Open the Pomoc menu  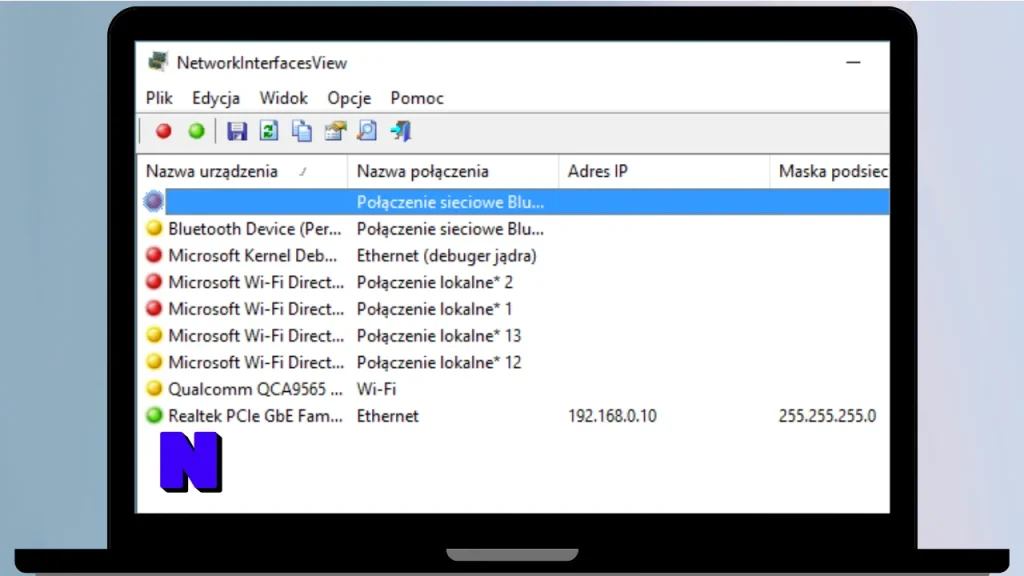[417, 98]
